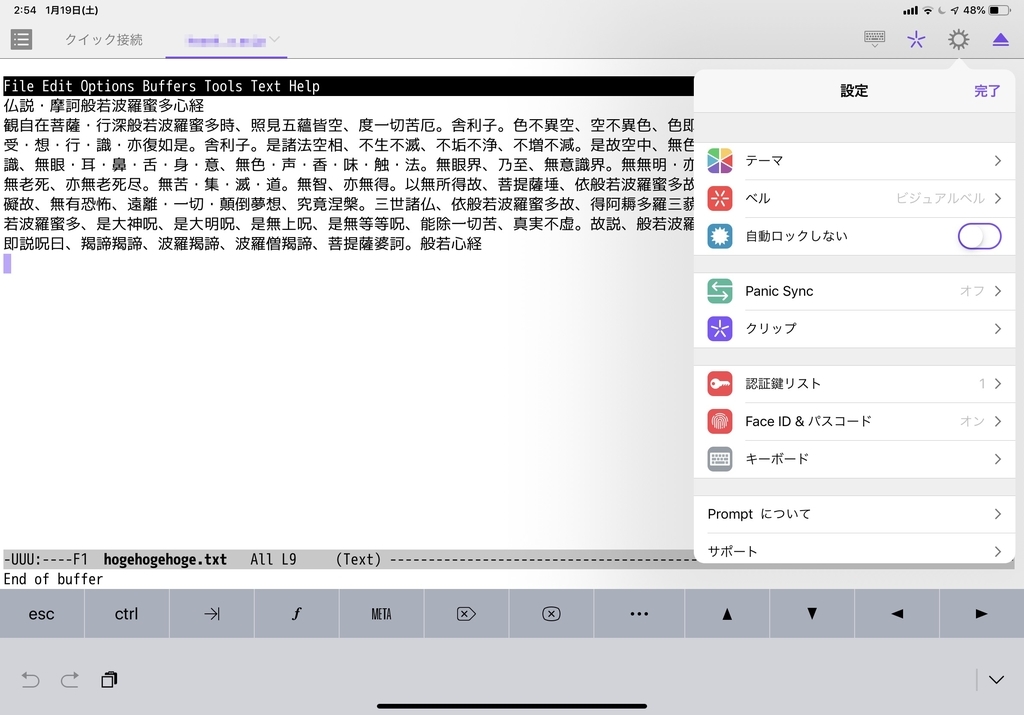Tap the eject disconnect icon
This screenshot has height=715, width=1024.
[x=1000, y=40]
